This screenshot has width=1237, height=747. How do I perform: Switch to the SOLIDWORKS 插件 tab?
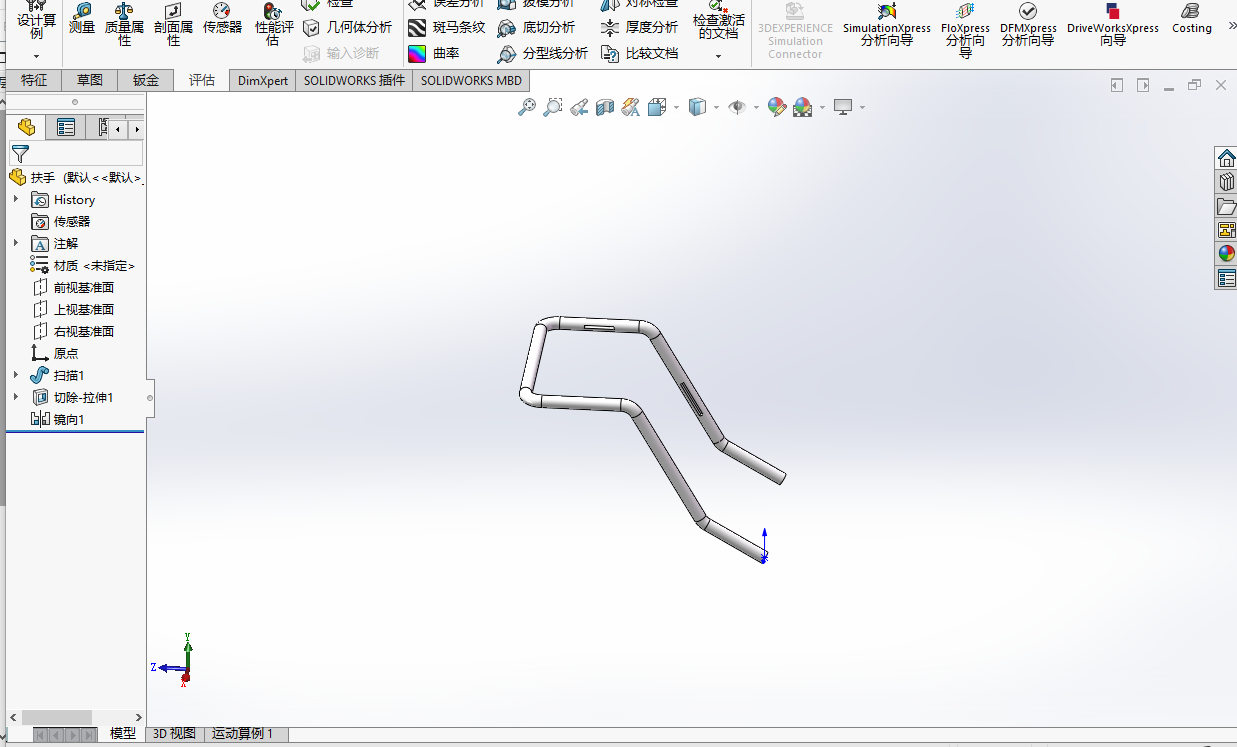coord(354,80)
